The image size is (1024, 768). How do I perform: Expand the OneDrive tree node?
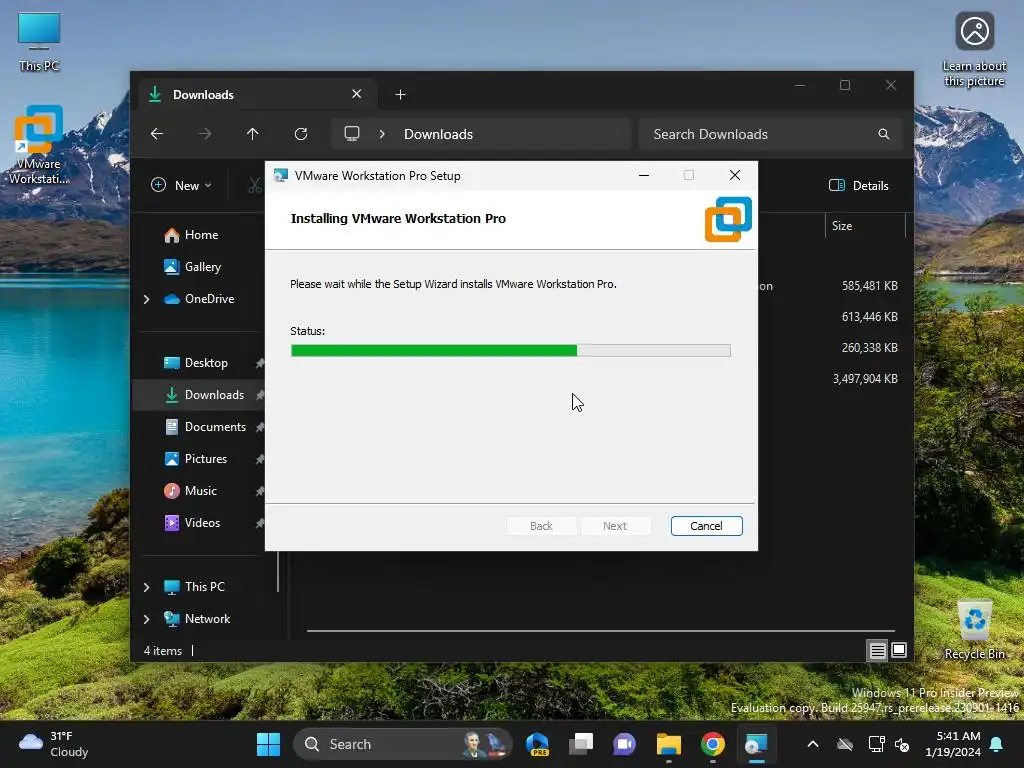146,299
